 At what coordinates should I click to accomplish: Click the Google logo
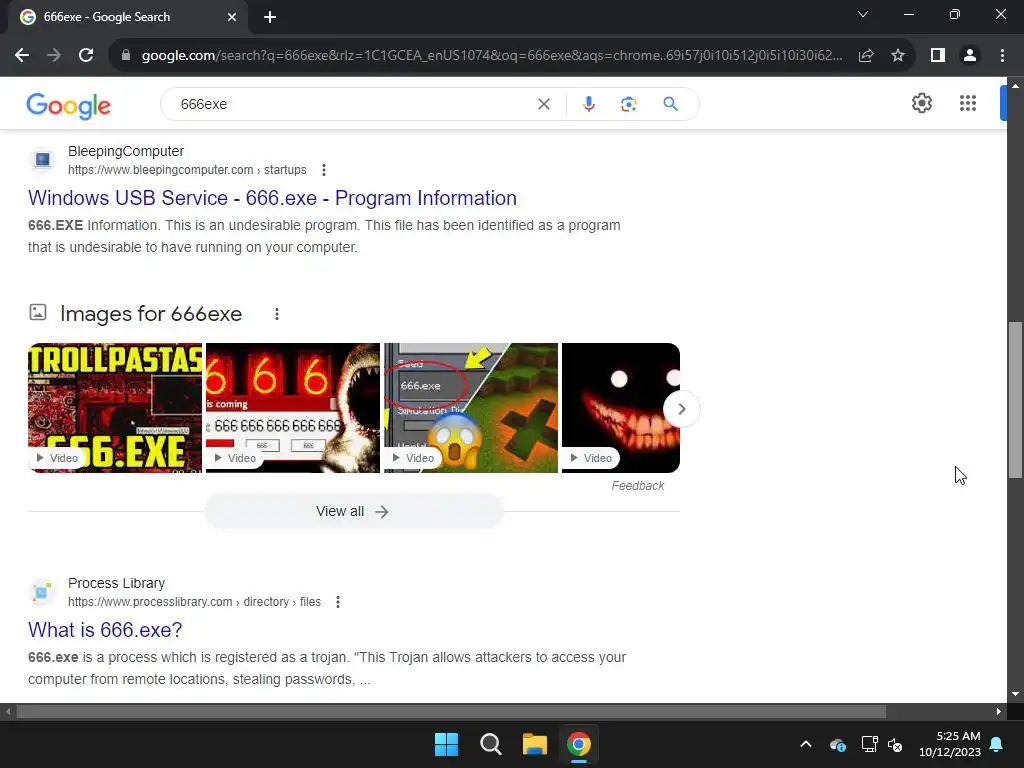pyautogui.click(x=69, y=105)
